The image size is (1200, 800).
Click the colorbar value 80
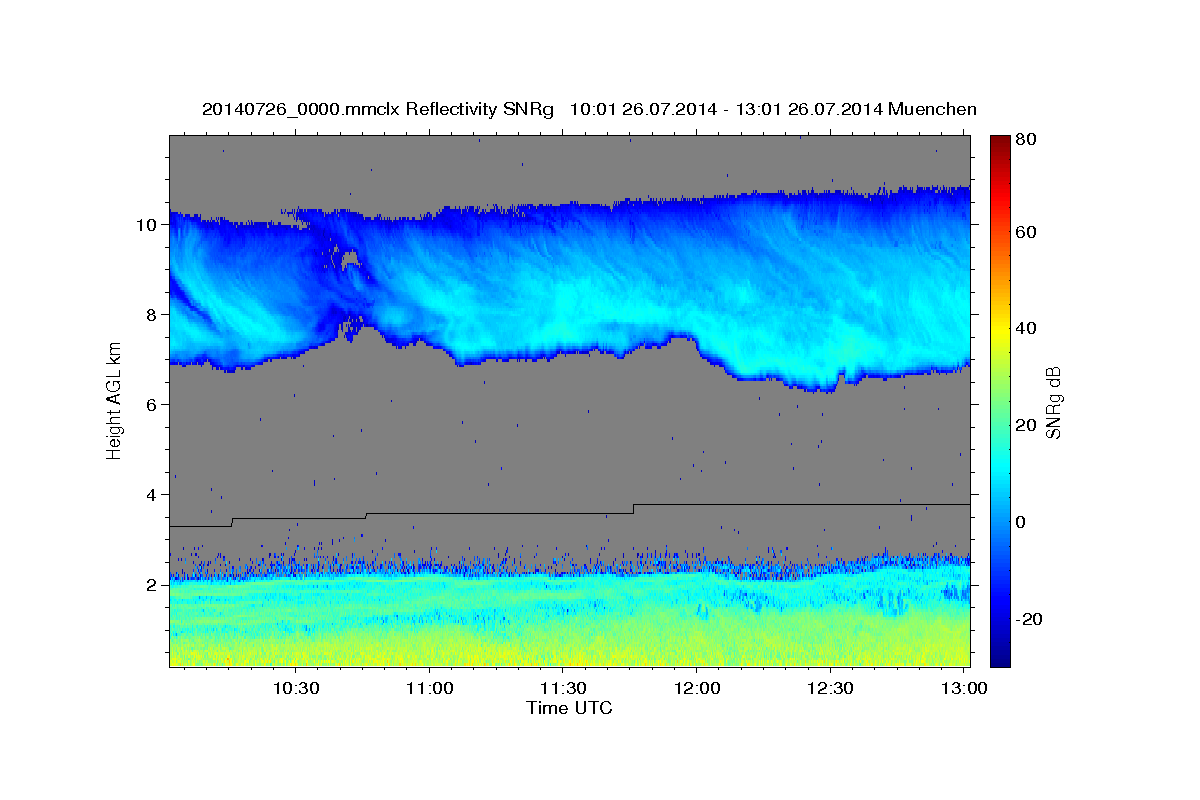click(1025, 140)
